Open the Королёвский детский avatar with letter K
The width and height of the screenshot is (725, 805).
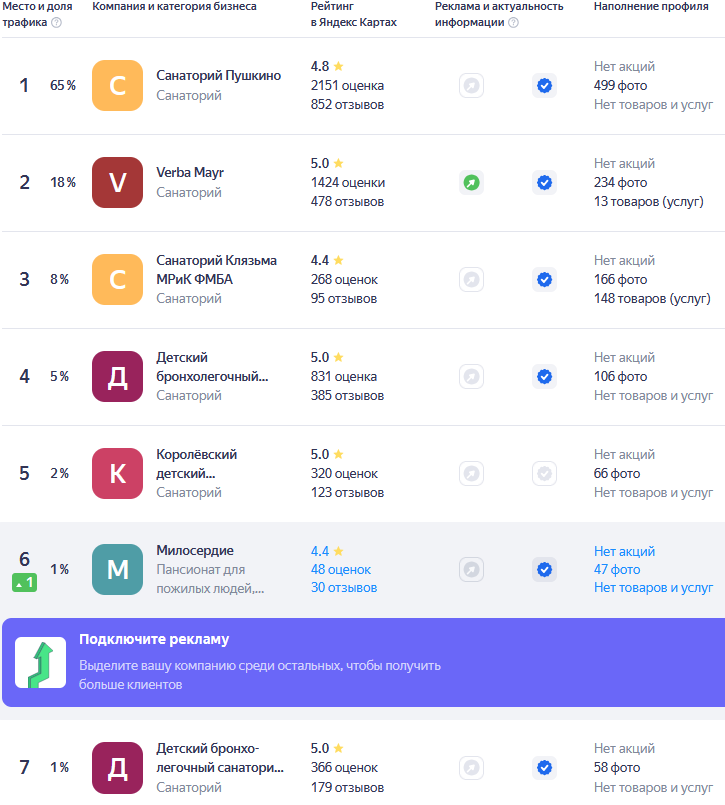tap(117, 473)
